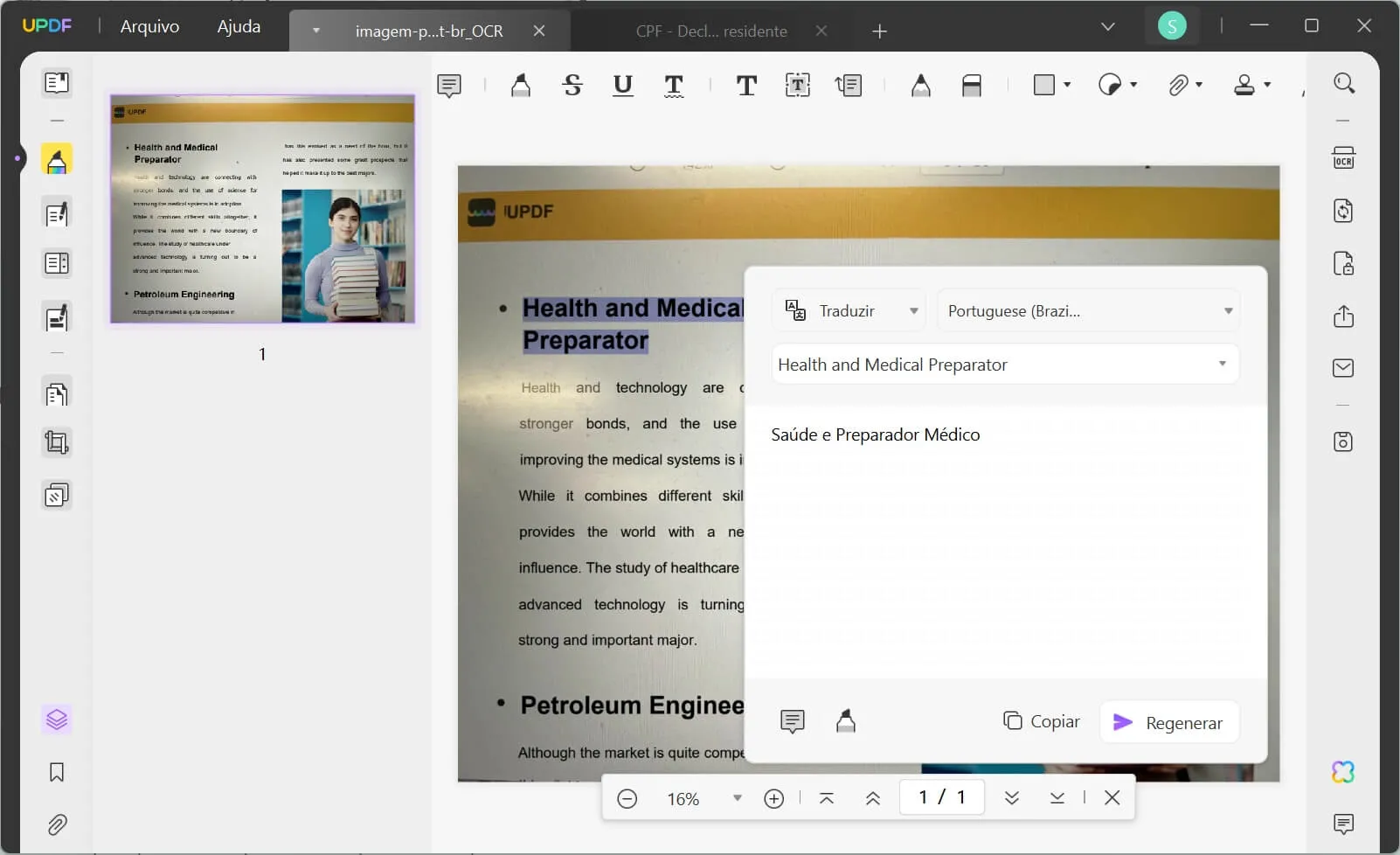
Task: Open the search magnifier icon
Action: (x=1344, y=84)
